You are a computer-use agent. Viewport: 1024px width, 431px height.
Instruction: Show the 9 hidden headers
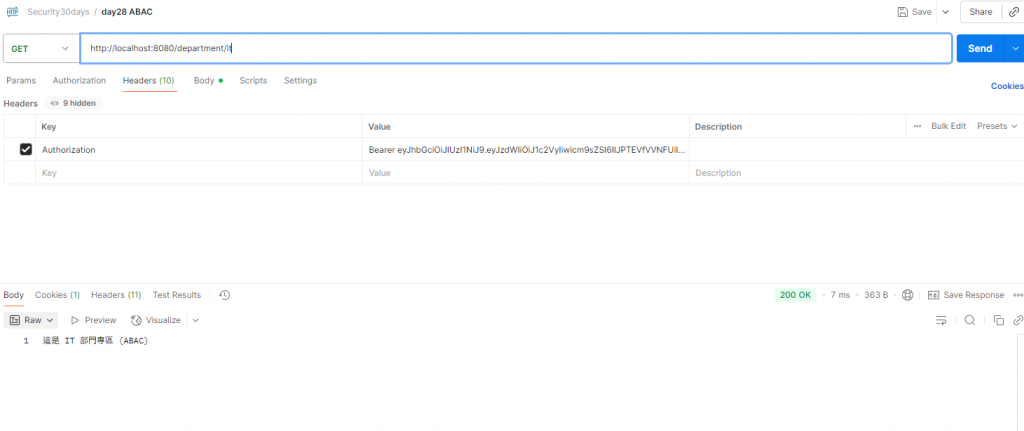[x=73, y=103]
